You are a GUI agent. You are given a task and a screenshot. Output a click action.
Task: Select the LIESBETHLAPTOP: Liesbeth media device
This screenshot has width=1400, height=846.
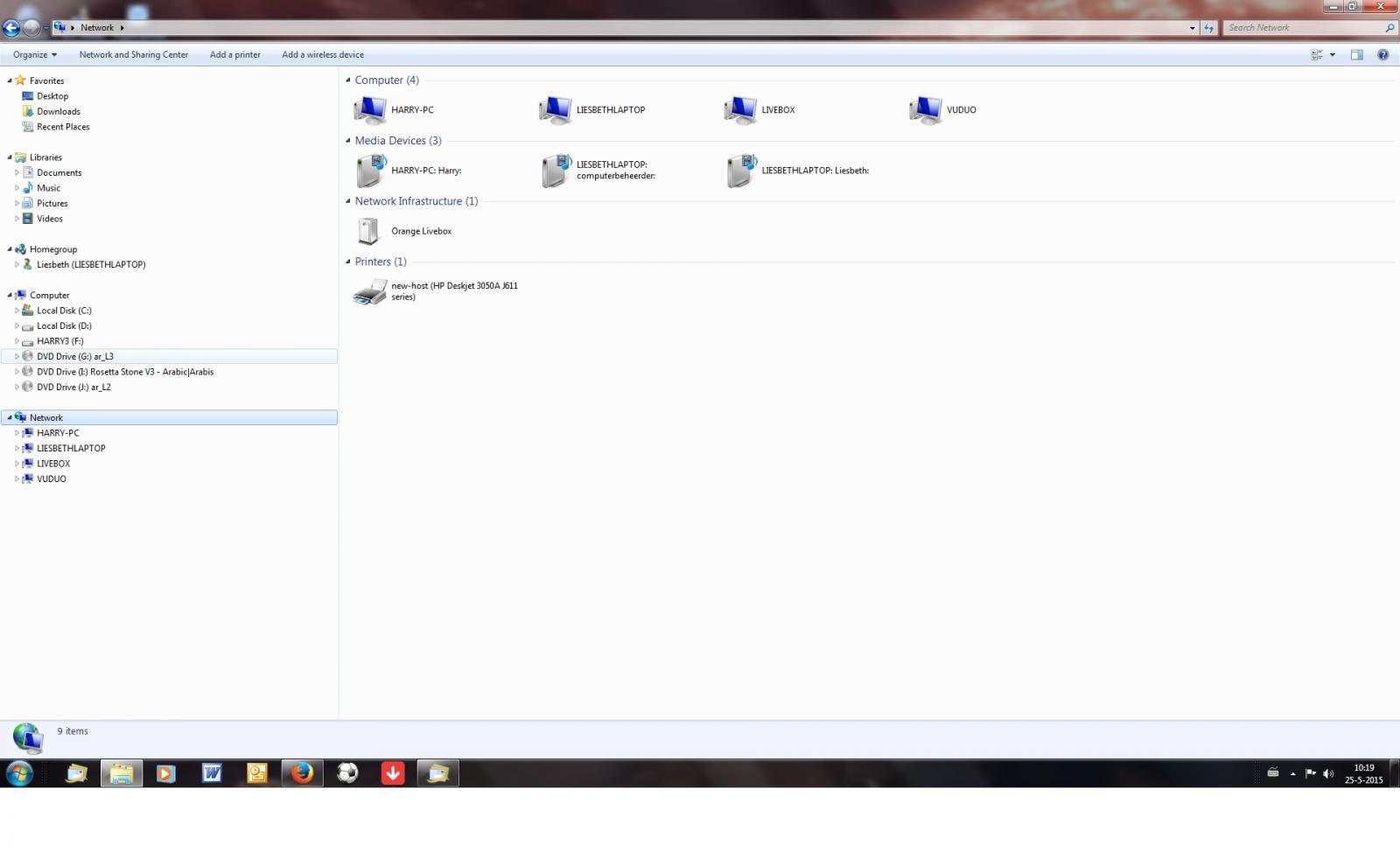point(740,171)
